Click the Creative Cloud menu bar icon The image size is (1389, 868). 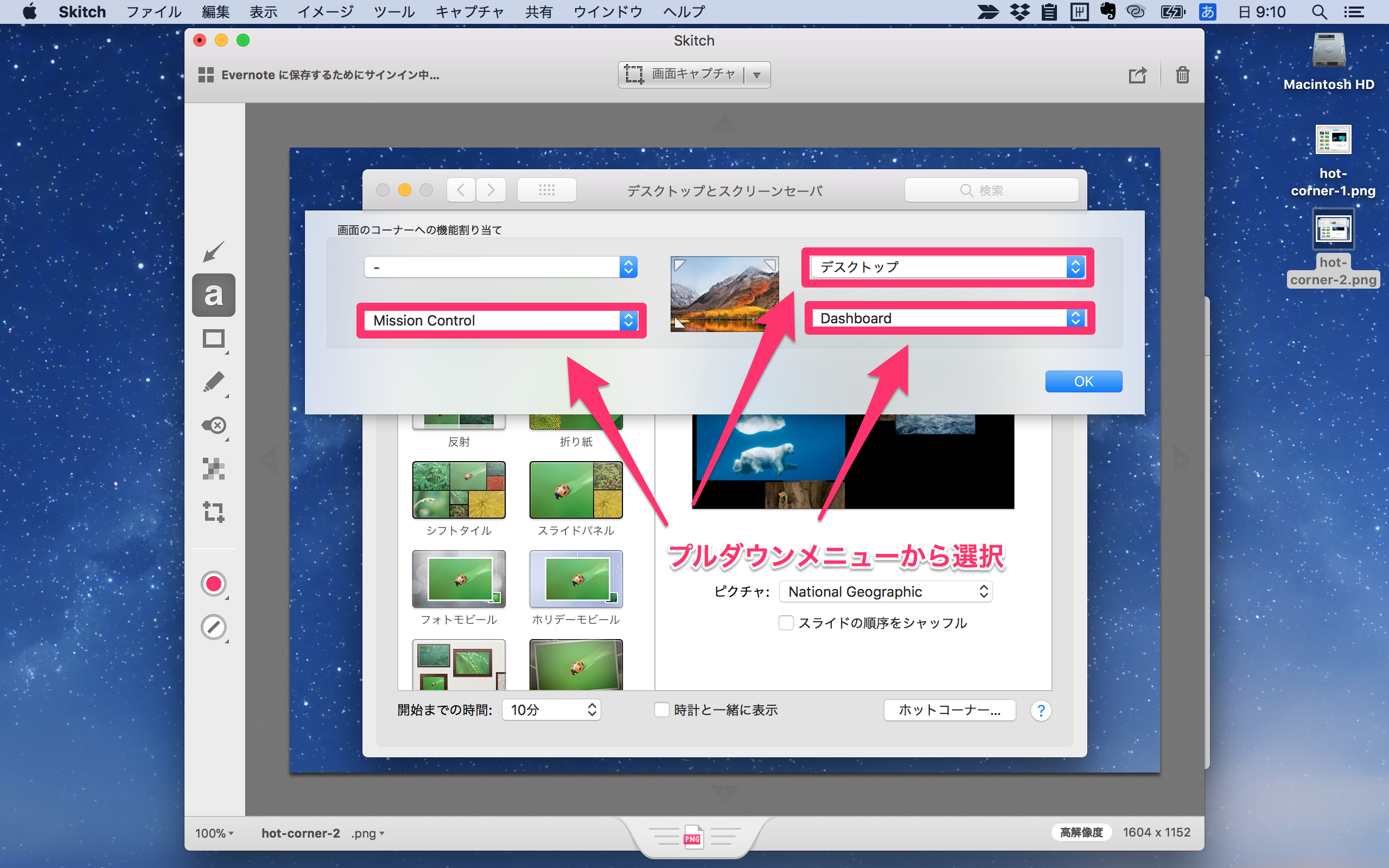pyautogui.click(x=1135, y=11)
